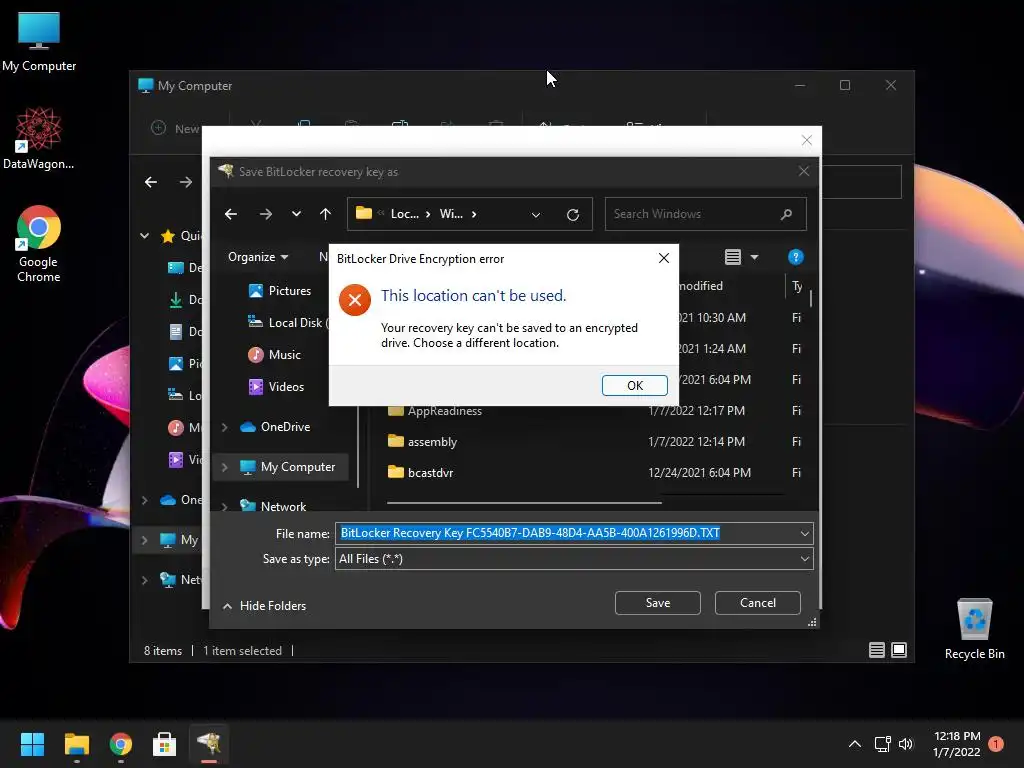Select the Recycle Bin desktop icon
Viewport: 1024px width, 768px height.
pos(974,629)
